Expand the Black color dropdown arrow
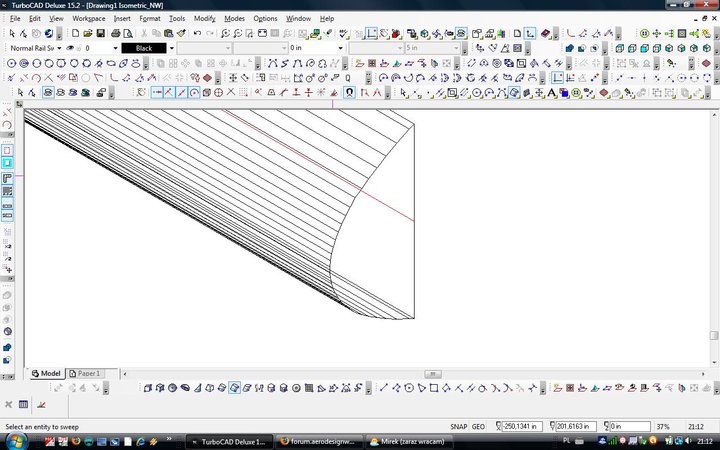This screenshot has height=450, width=720. coord(171,48)
